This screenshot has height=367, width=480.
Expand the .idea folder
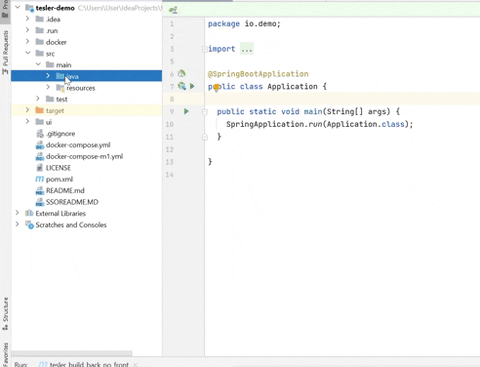pos(28,19)
